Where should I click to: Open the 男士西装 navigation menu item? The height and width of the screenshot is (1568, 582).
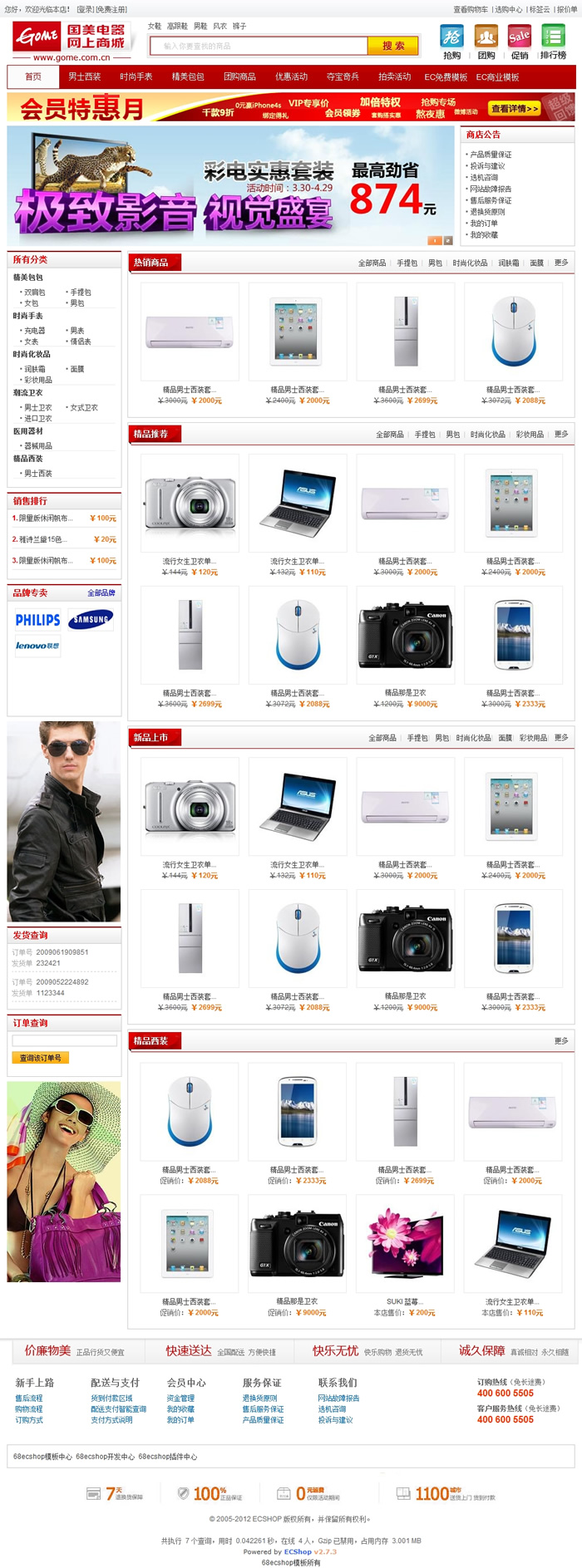point(85,76)
